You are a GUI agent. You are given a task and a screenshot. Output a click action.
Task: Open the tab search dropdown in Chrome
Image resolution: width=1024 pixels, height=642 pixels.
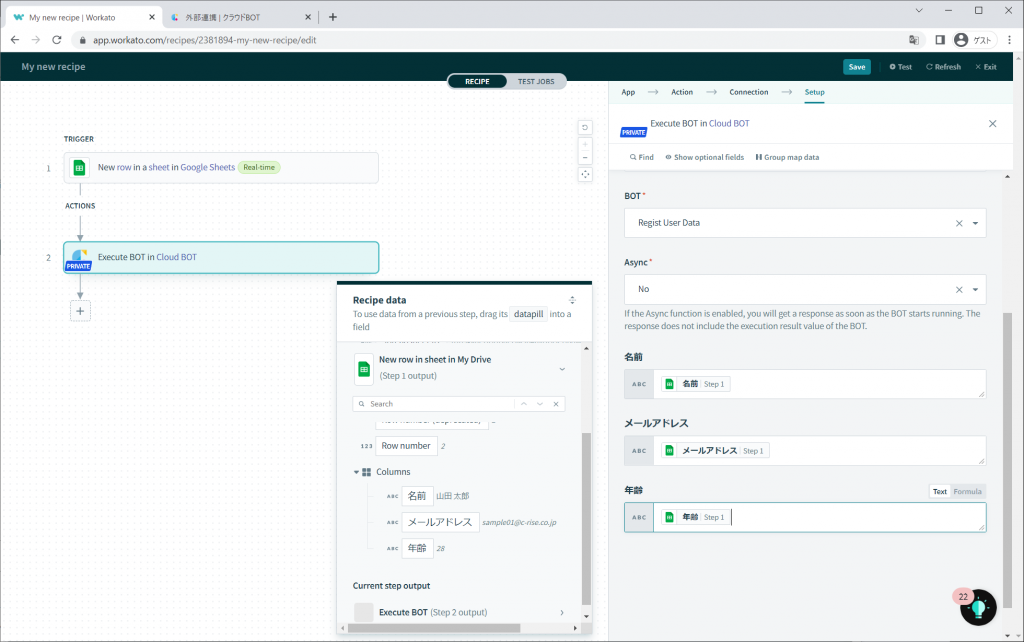[919, 10]
